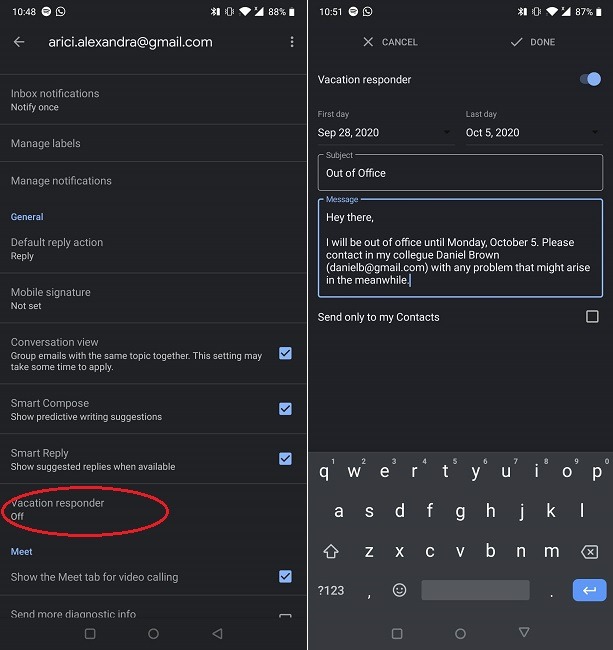Viewport: 613px width, 650px height.
Task: Tap the letter z key
Action: coord(369,551)
